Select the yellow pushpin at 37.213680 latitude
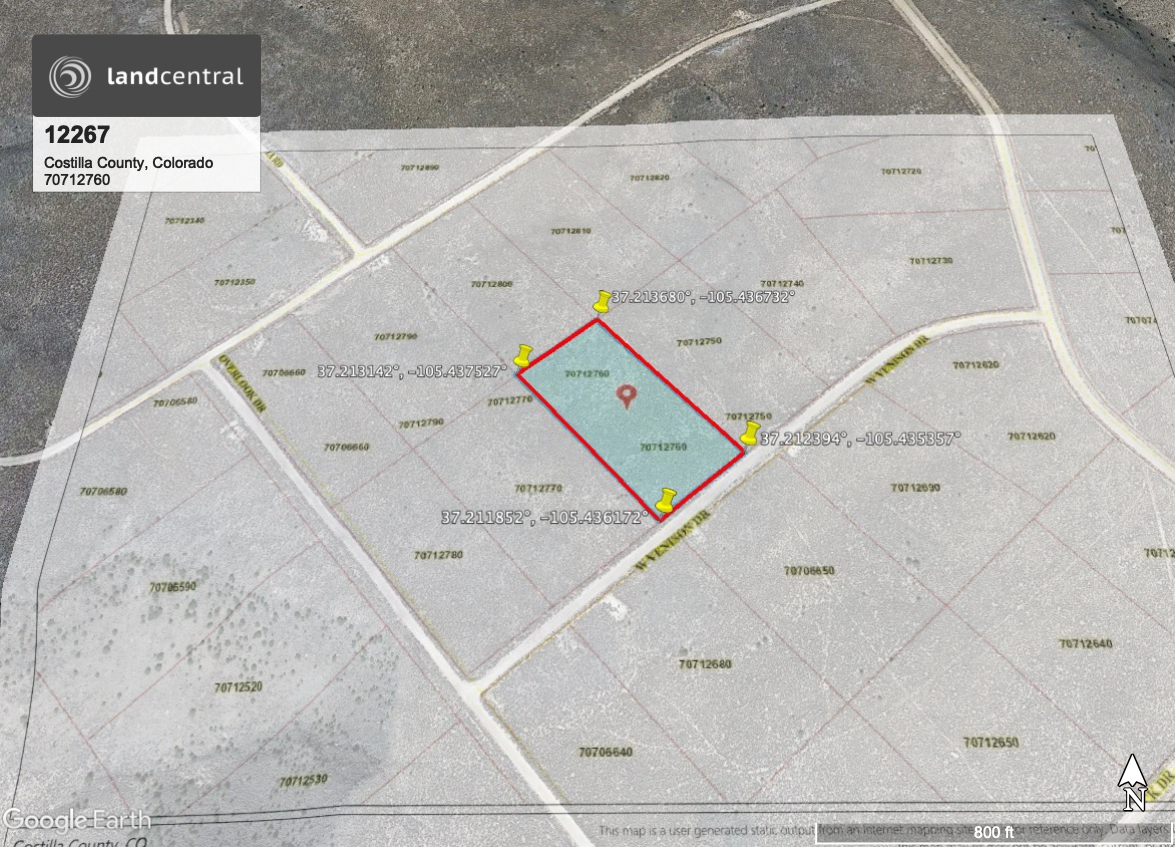Image resolution: width=1175 pixels, height=847 pixels. (602, 301)
